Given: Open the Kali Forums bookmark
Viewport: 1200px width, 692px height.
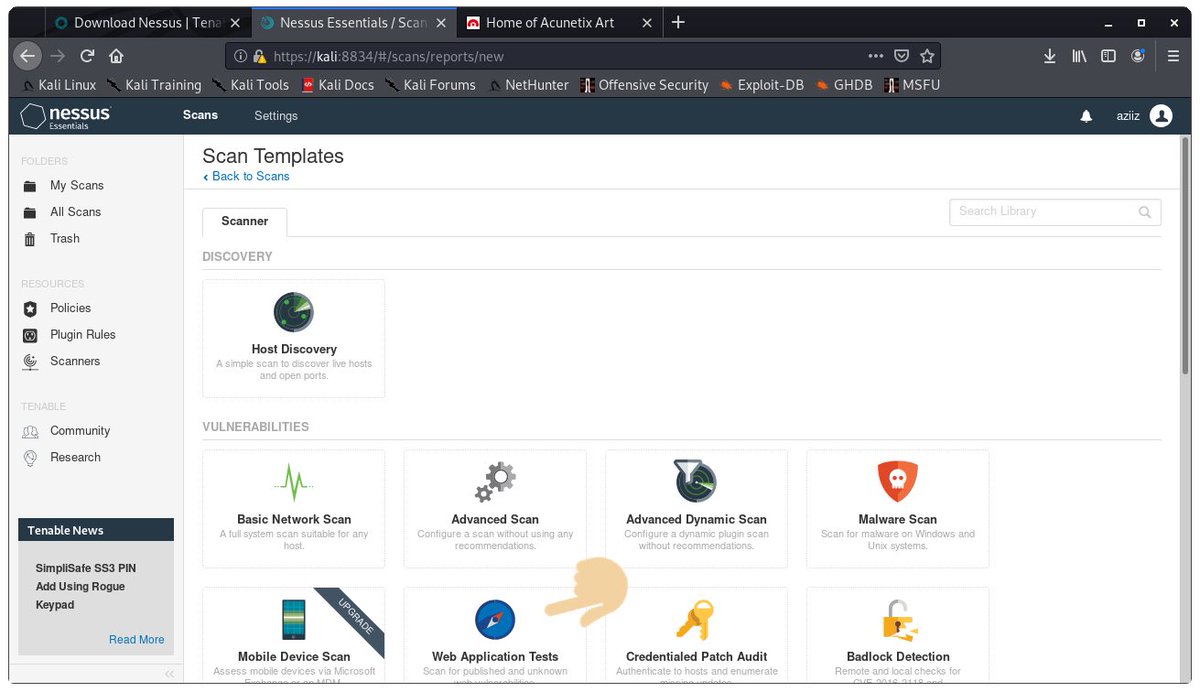Looking at the screenshot, I should [x=431, y=85].
